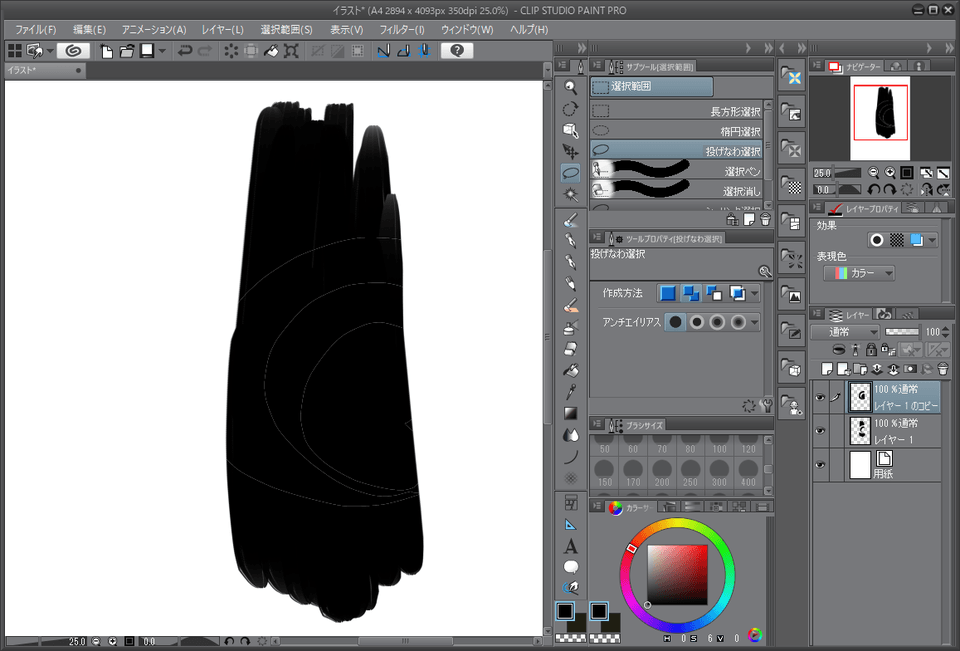
Task: Open the 通常 blending mode dropdown
Action: [845, 331]
